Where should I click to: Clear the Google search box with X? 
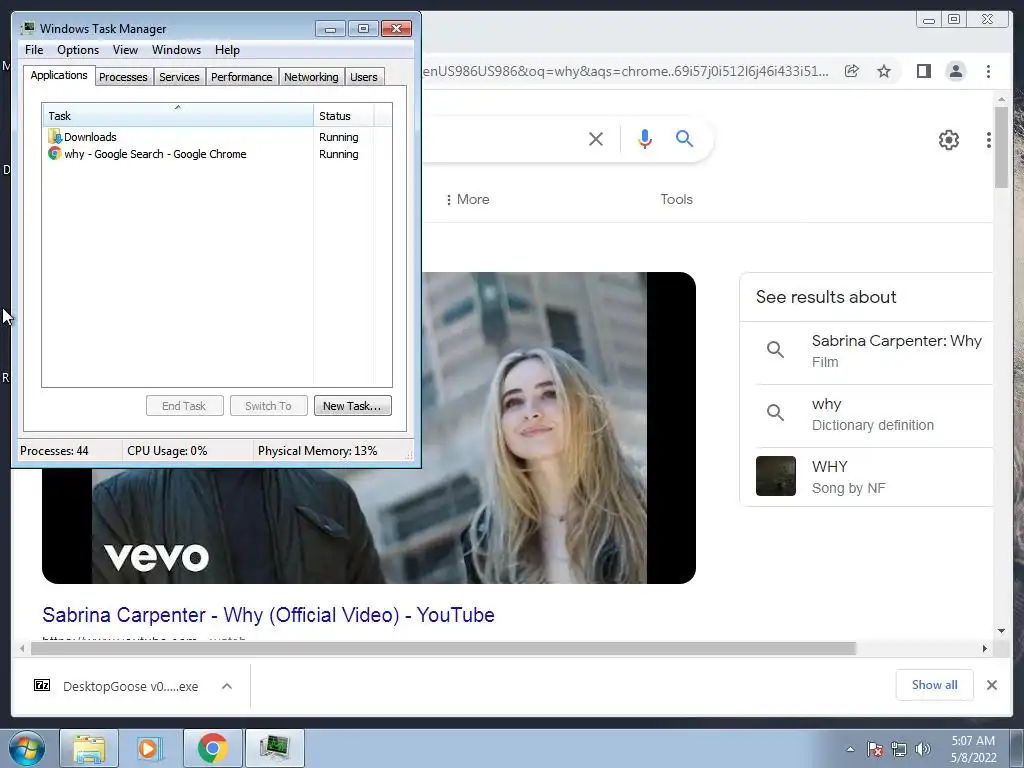pyautogui.click(x=596, y=138)
